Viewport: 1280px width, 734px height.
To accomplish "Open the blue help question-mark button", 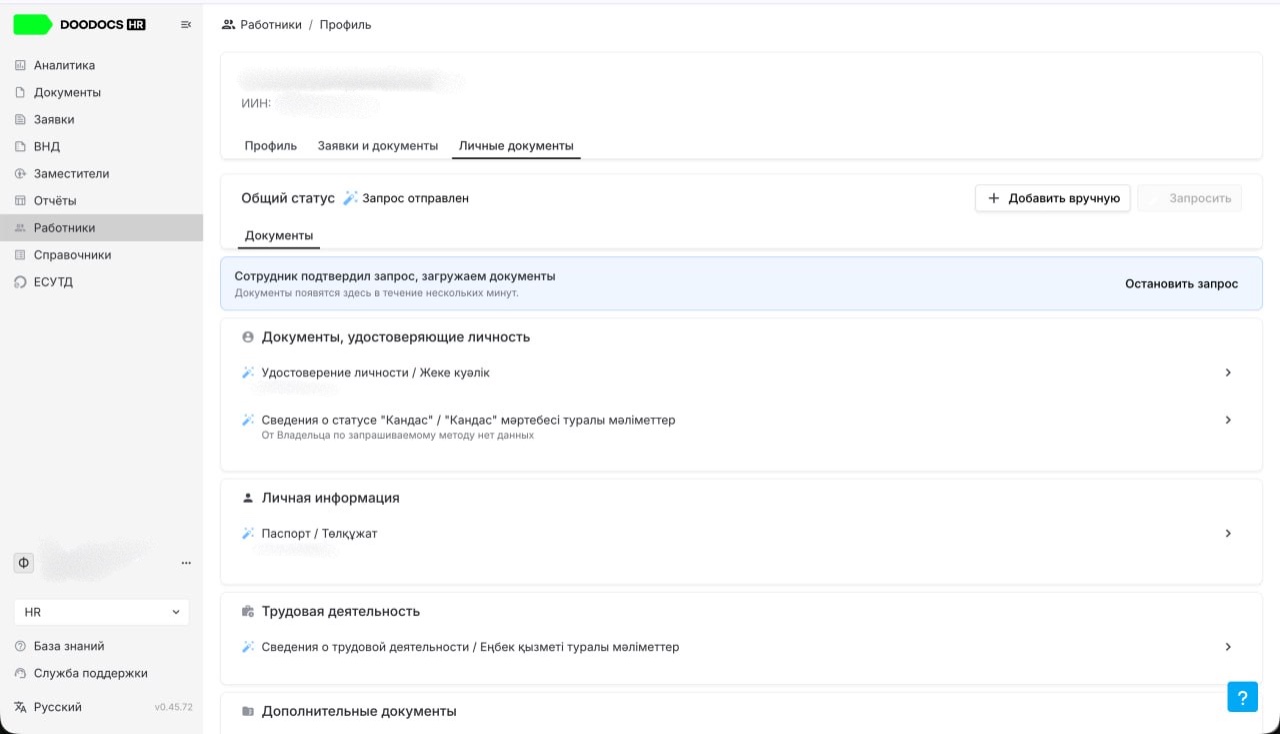I will [1242, 697].
